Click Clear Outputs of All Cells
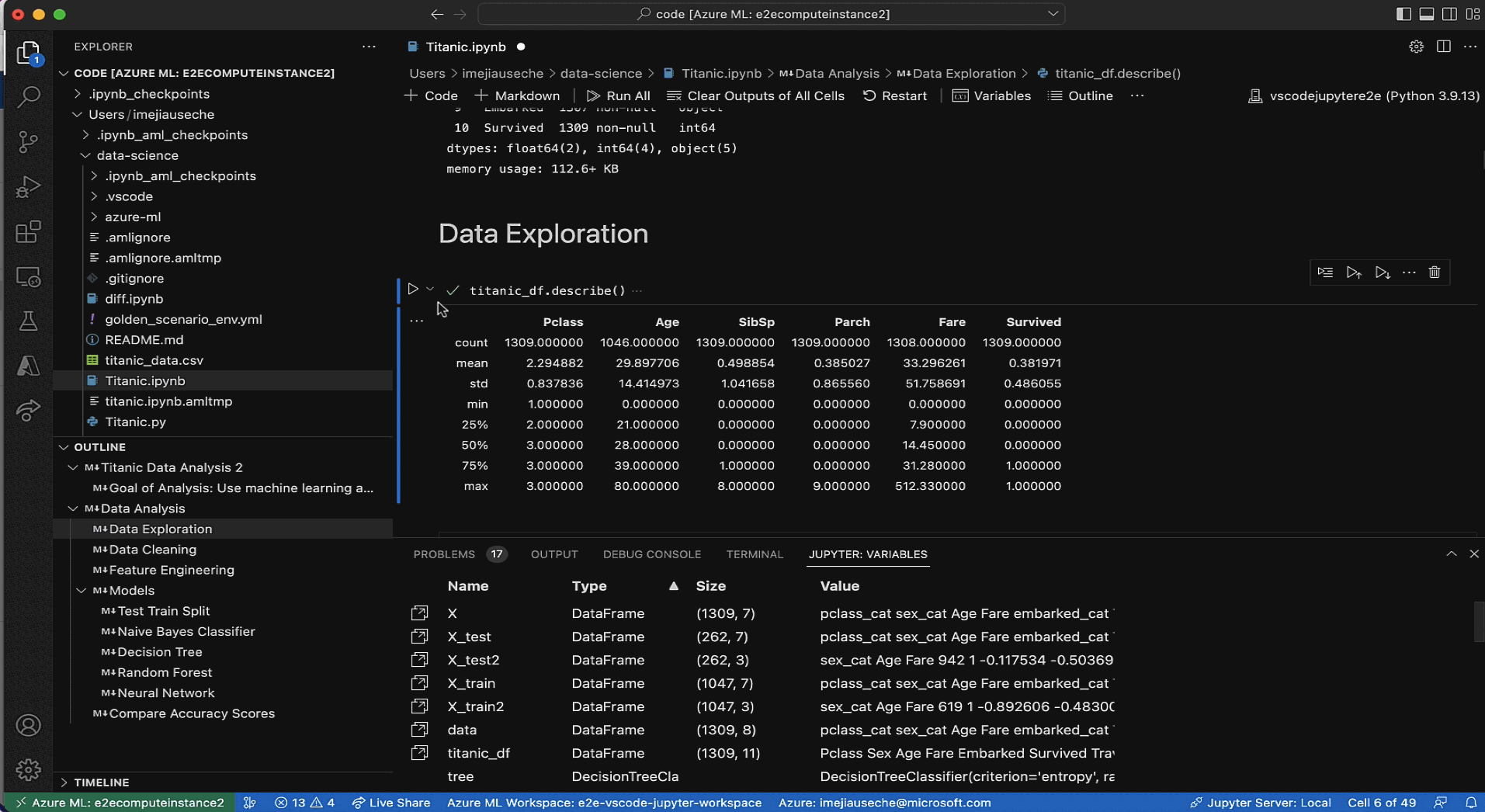 tap(755, 95)
